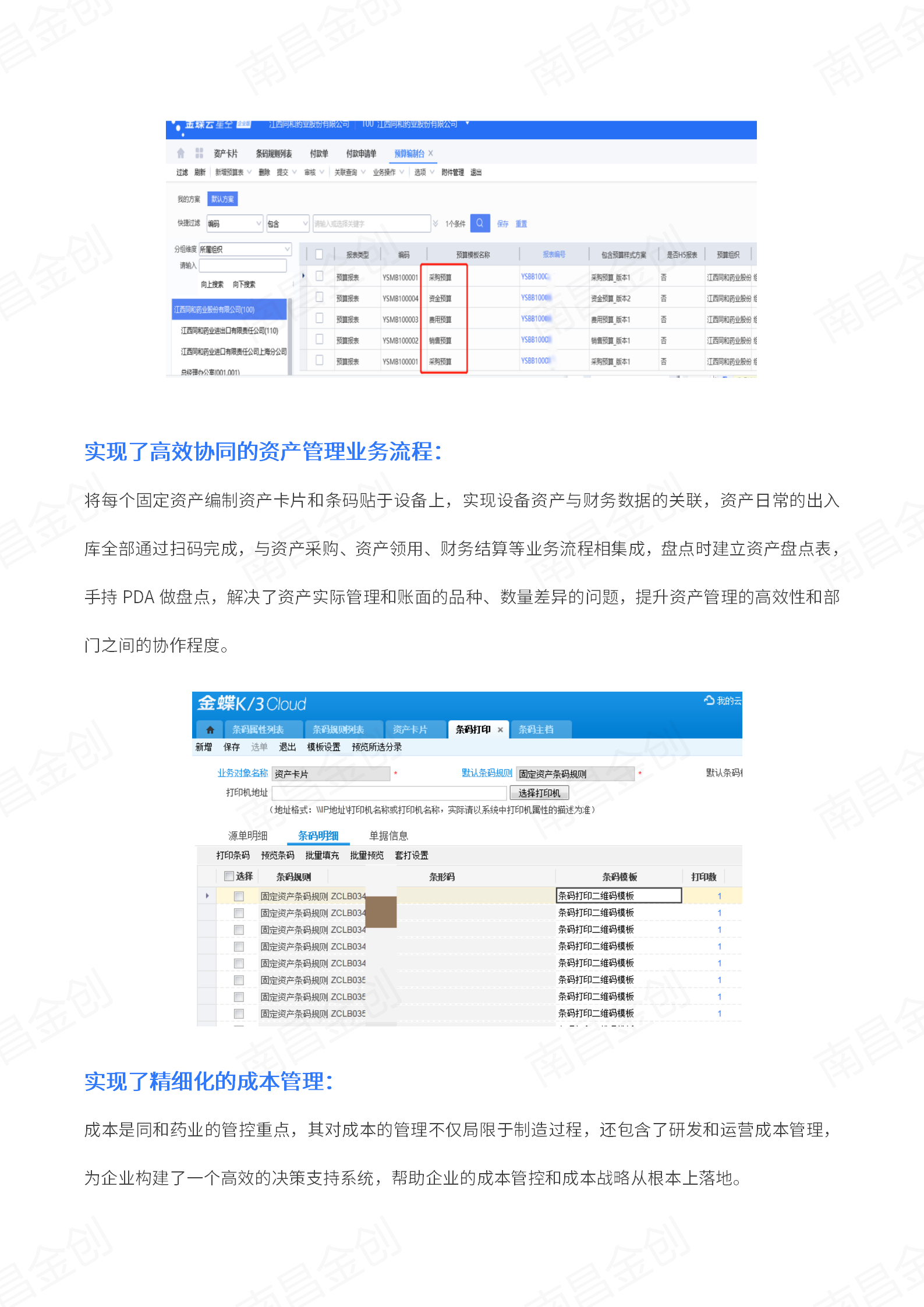Click the home tab icon in K/3 Cloud

[210, 729]
